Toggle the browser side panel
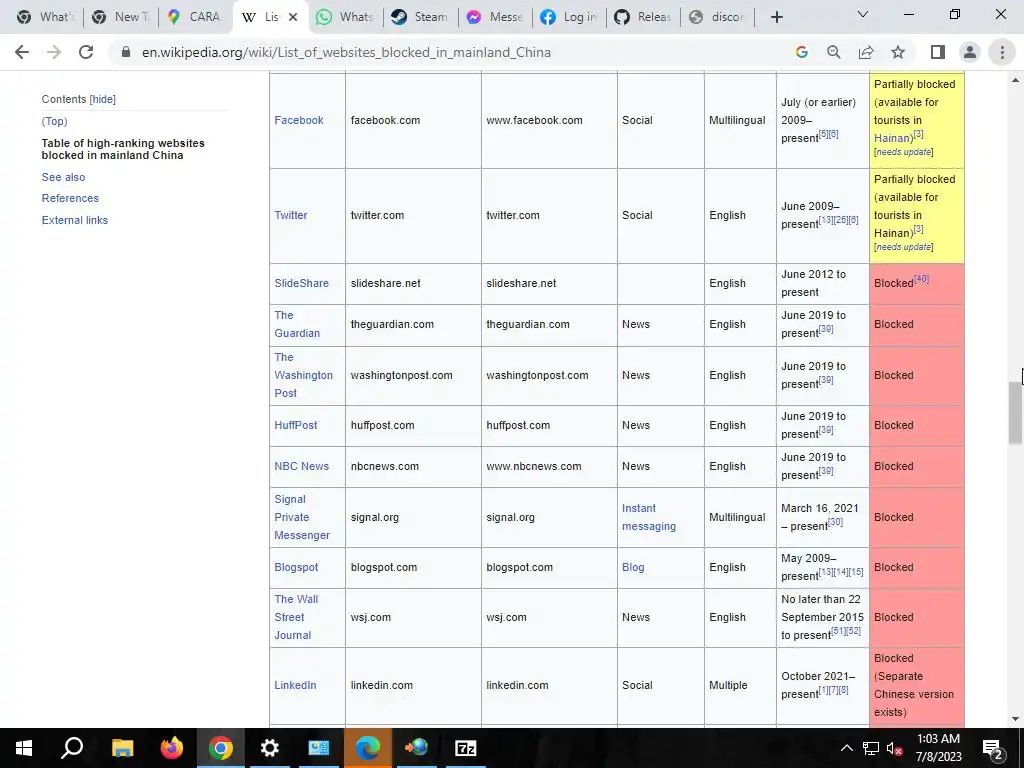The image size is (1024, 768). (x=938, y=52)
